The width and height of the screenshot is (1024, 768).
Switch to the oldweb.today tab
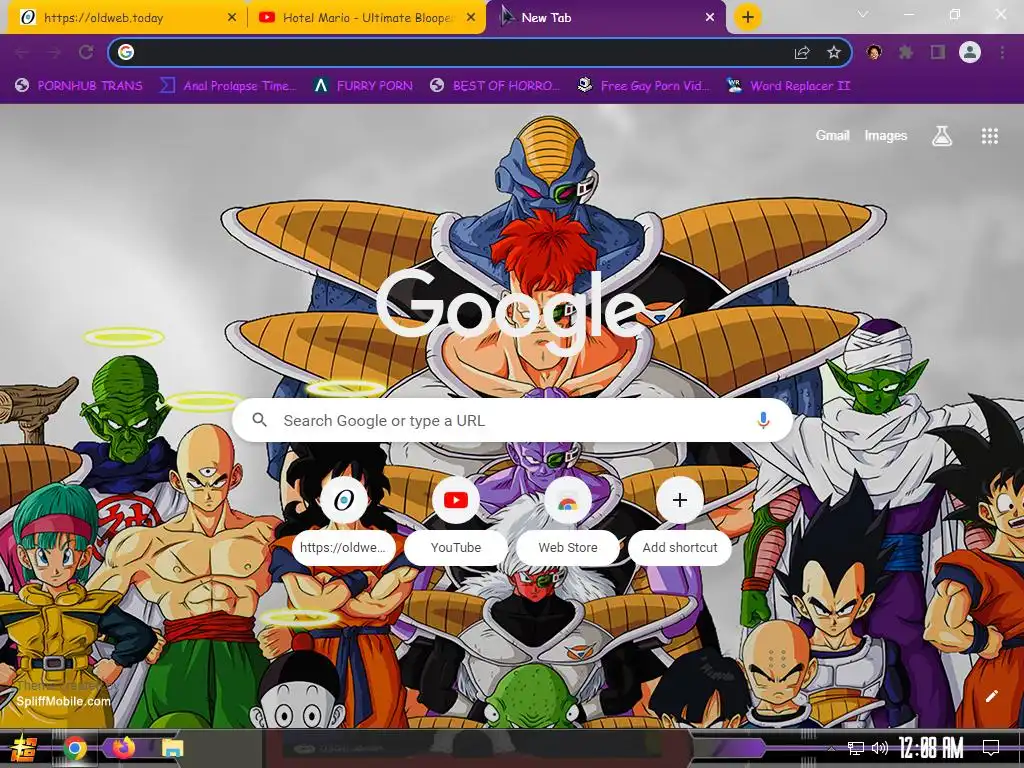pyautogui.click(x=127, y=18)
